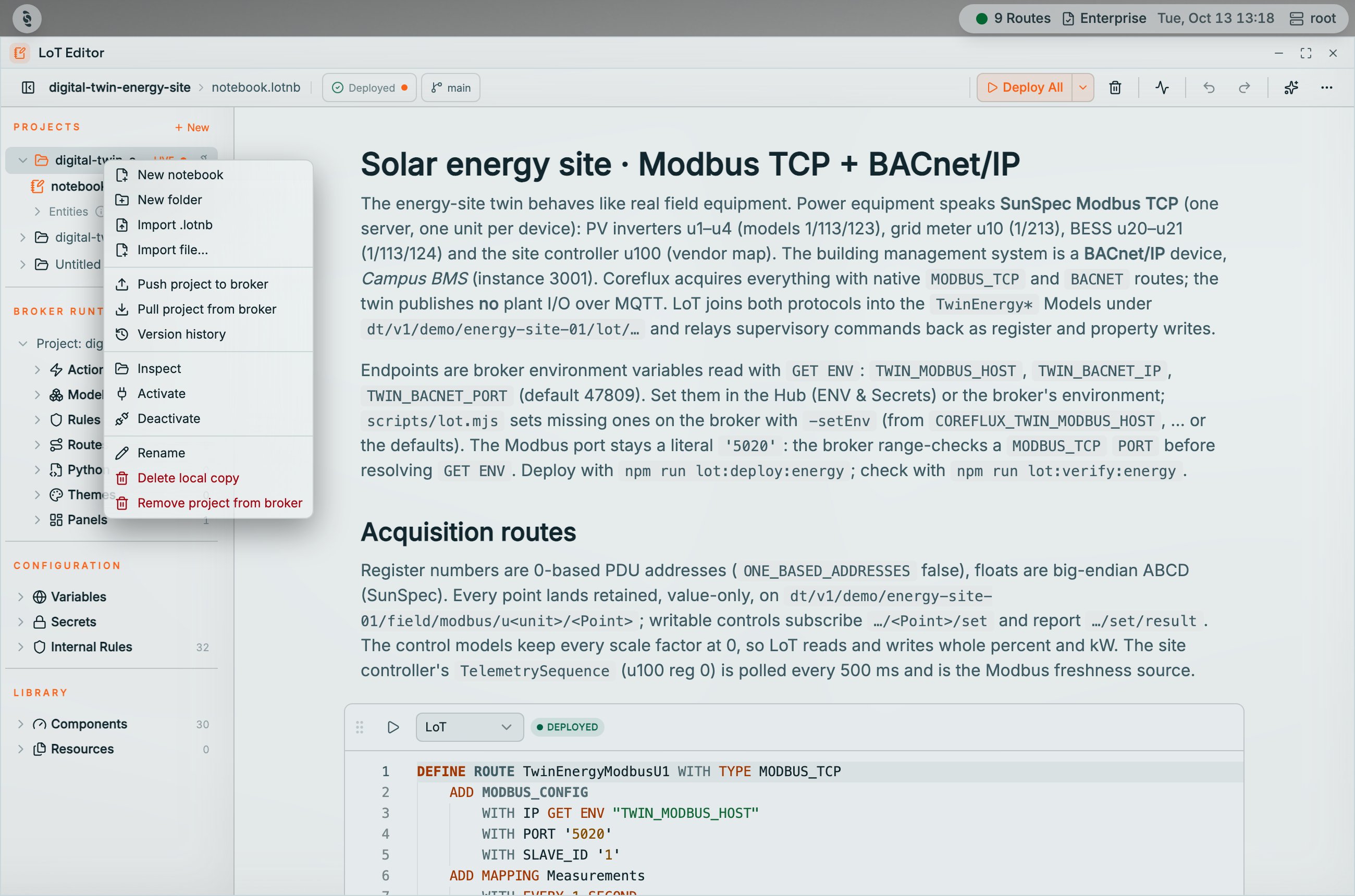Click the LoT Editor app icon
Image resolution: width=1355 pixels, height=896 pixels.
(x=20, y=53)
